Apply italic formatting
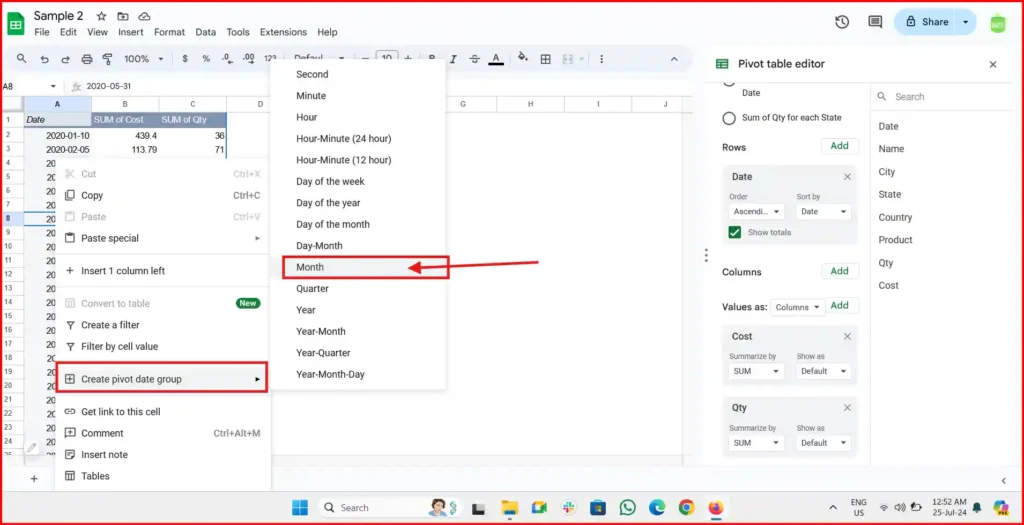 coord(453,59)
